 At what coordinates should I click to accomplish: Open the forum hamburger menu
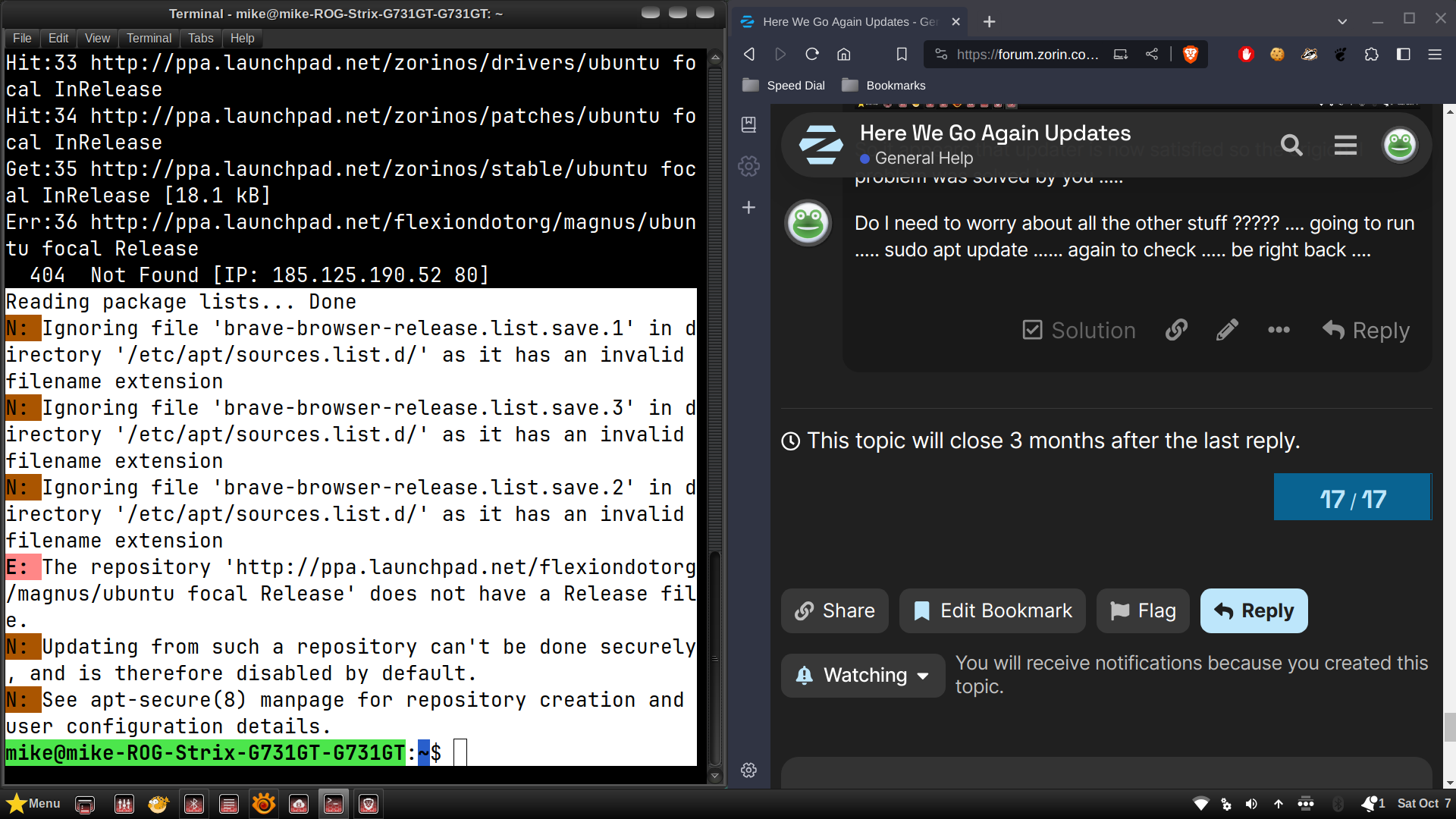(x=1345, y=144)
